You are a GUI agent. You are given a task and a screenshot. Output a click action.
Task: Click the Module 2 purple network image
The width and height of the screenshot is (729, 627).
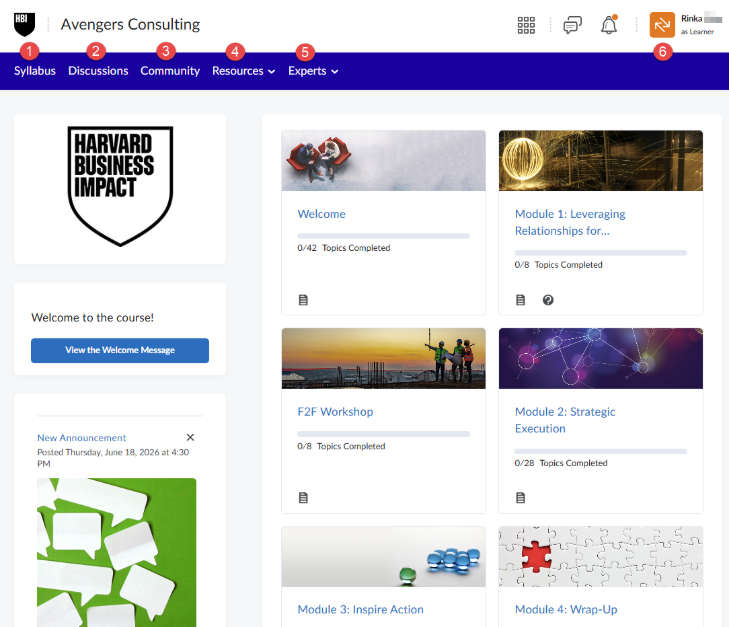(601, 358)
